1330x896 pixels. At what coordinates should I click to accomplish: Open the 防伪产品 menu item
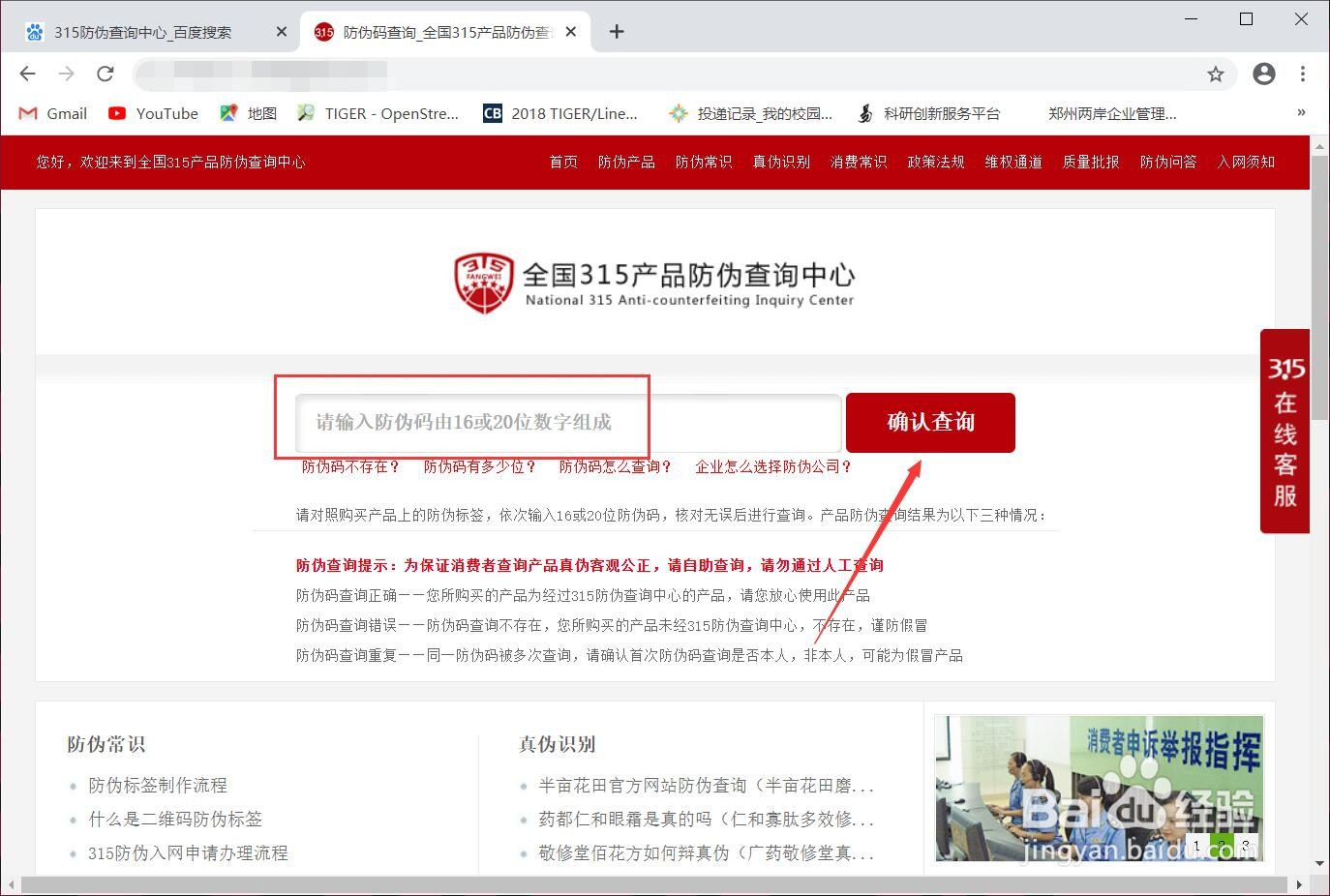point(626,162)
